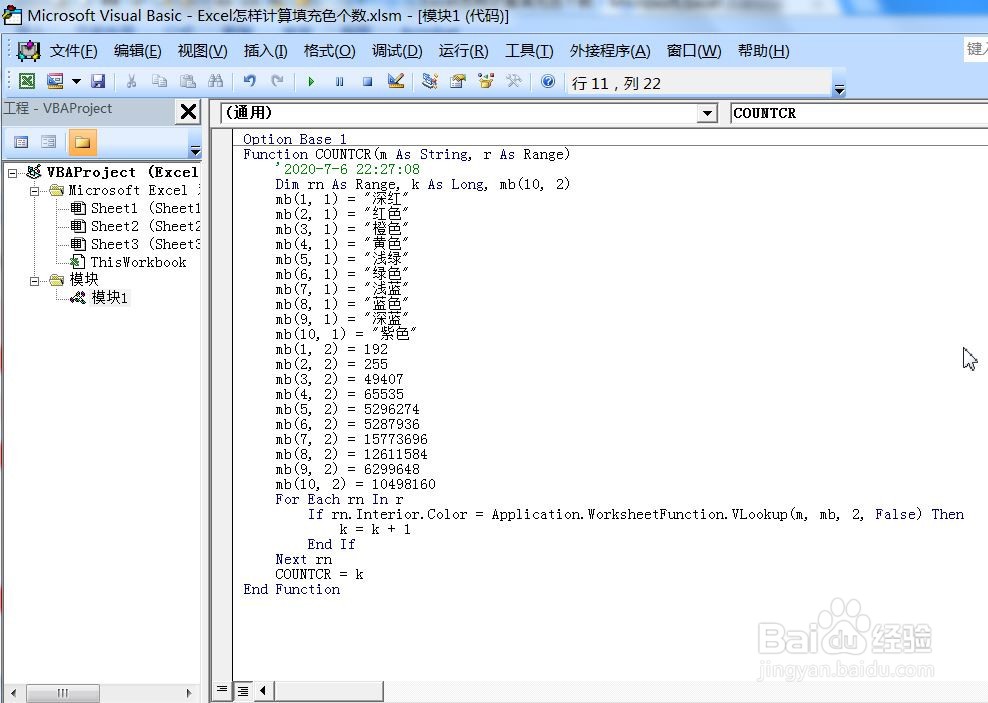Open Properties Window toolbar icon

click(x=458, y=81)
